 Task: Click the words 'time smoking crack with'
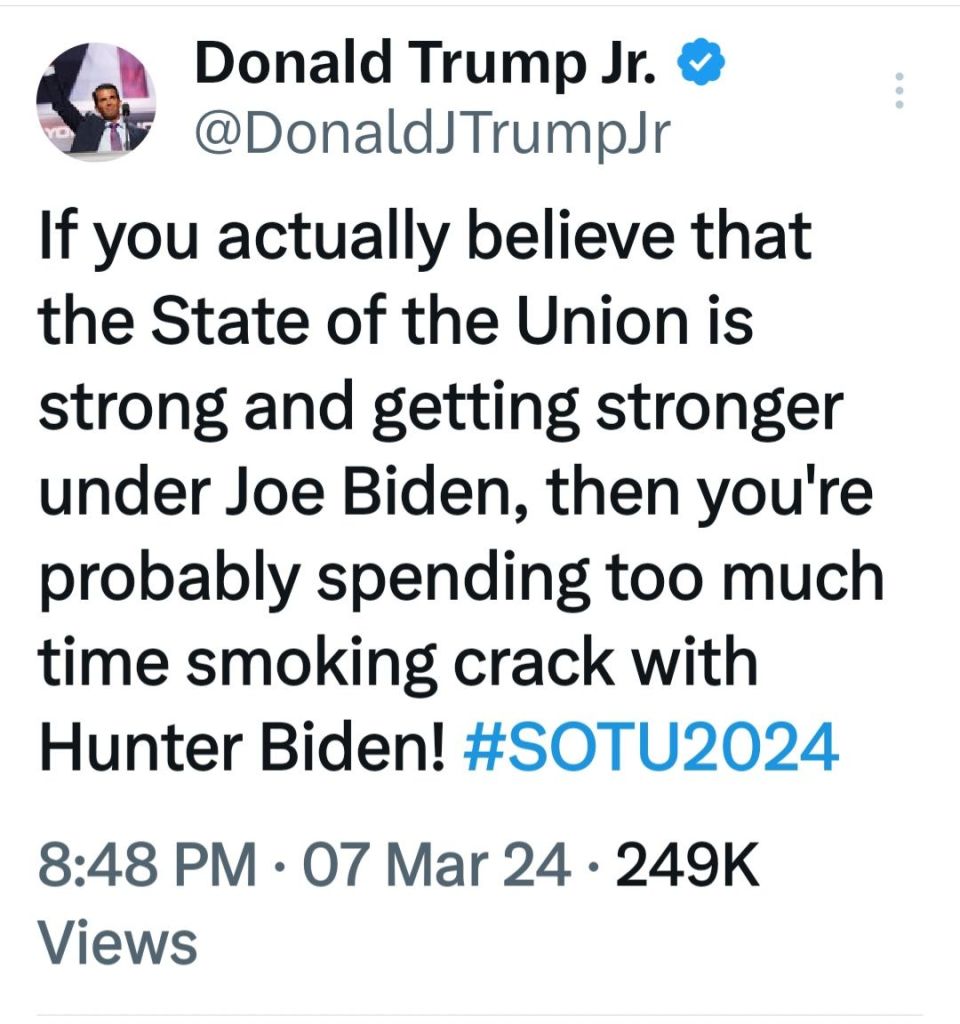tap(396, 664)
